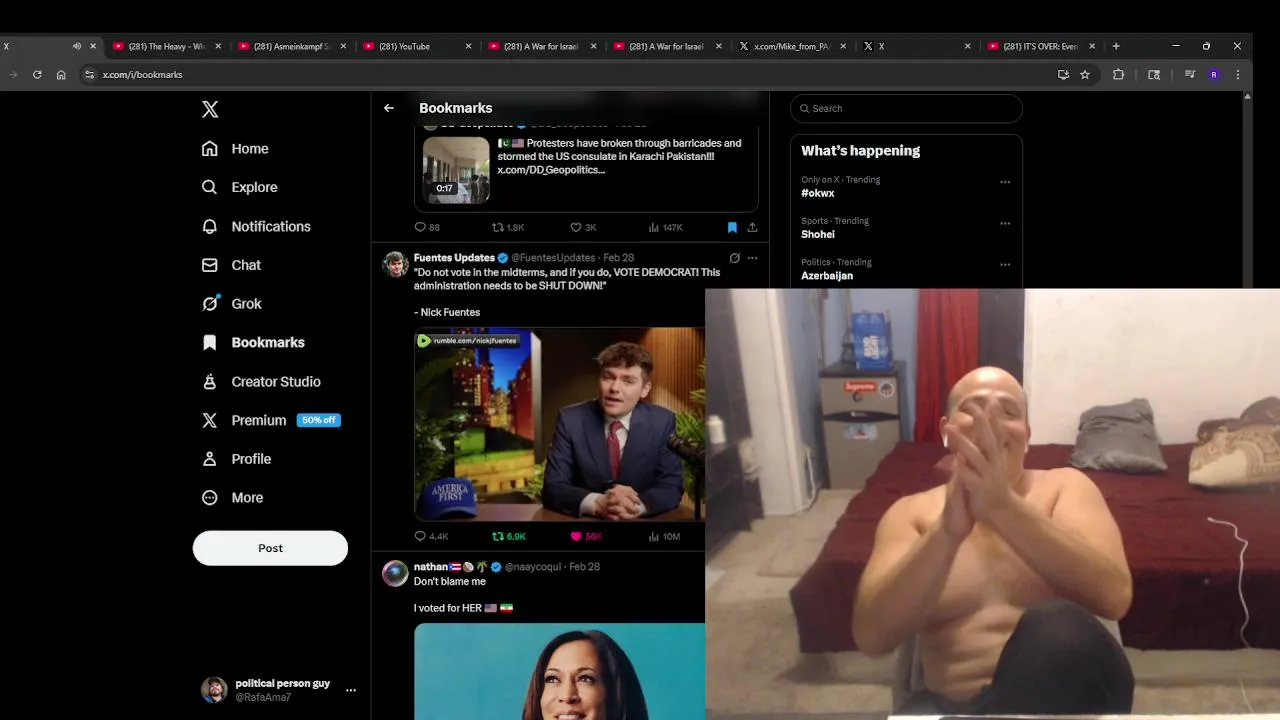Open the Azerbaijan trending topic
This screenshot has height=720, width=1280.
[827, 275]
